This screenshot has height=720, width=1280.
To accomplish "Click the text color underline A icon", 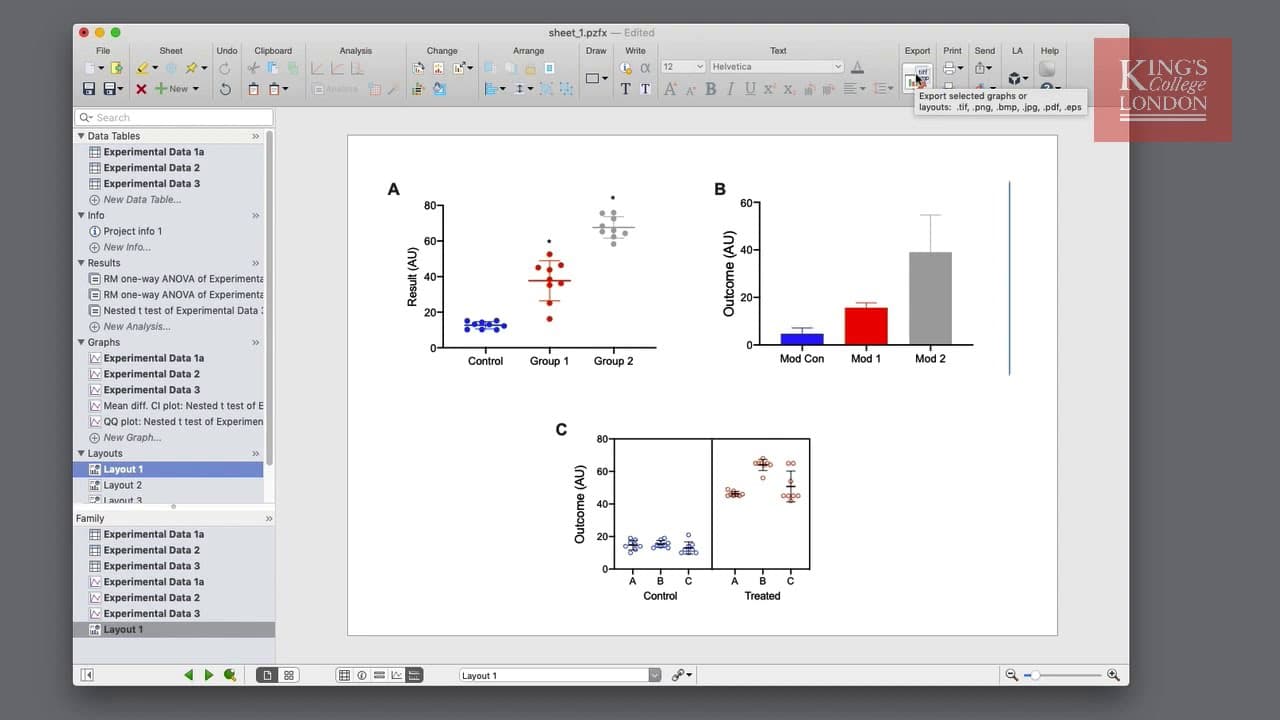I will click(x=857, y=68).
